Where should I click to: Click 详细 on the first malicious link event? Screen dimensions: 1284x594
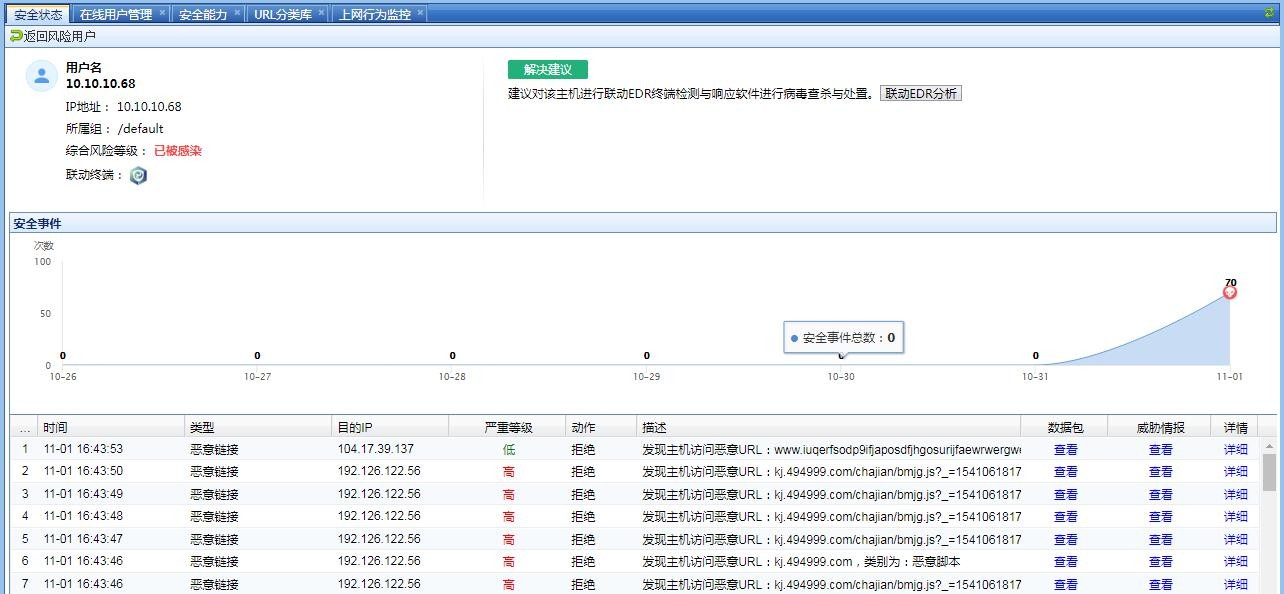point(1235,449)
